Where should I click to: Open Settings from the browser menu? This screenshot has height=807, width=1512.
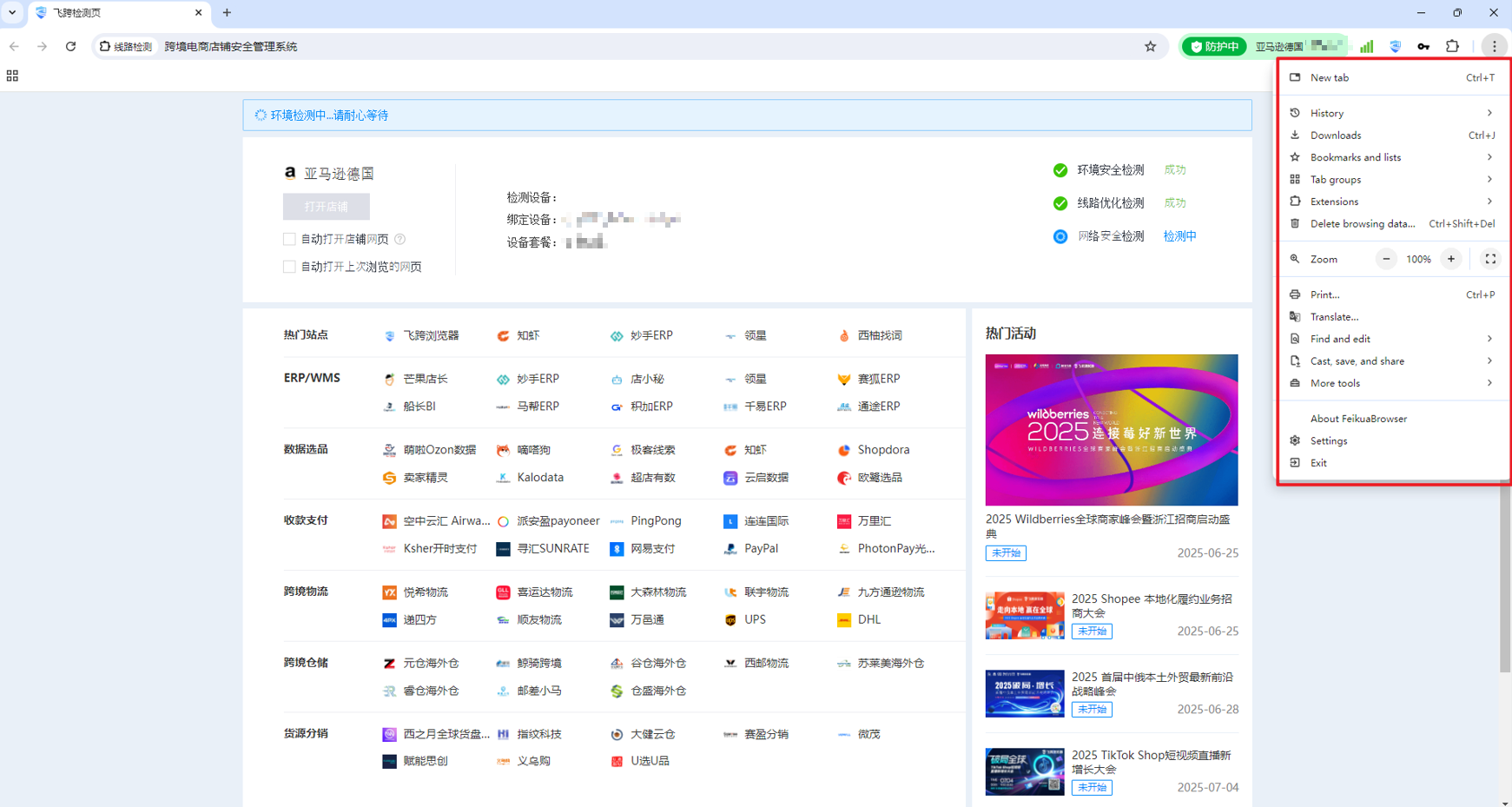[x=1329, y=441]
